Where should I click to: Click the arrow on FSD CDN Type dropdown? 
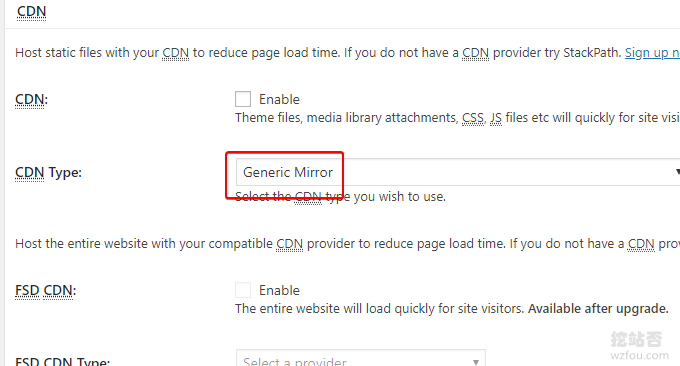point(476,362)
